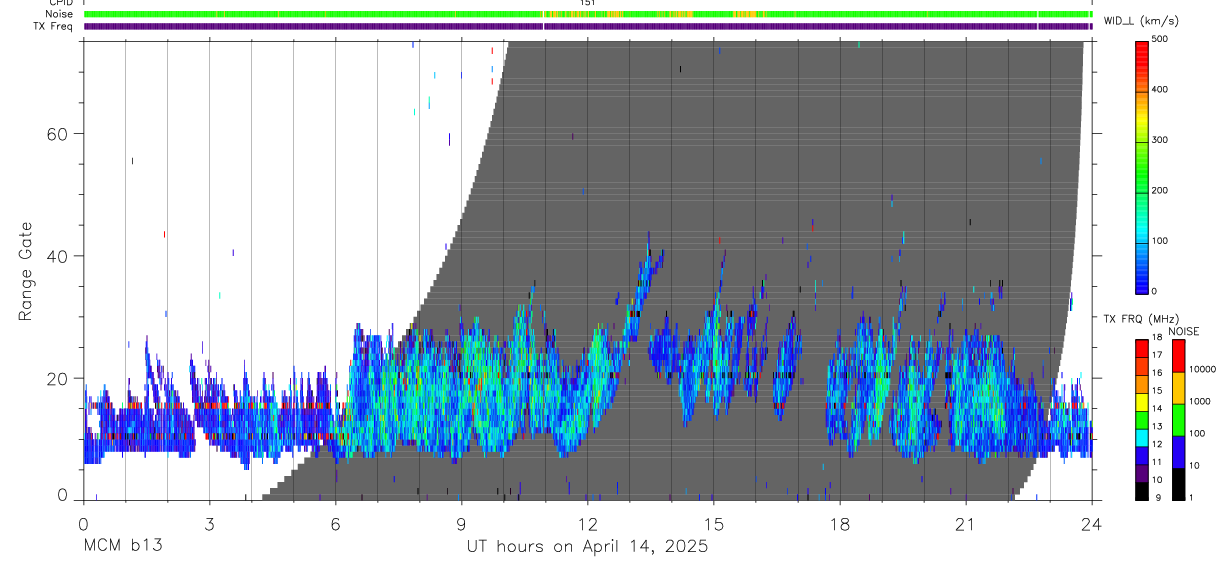Click the x-axis tick label '9'
The width and height of the screenshot is (1228, 567).
click(461, 524)
